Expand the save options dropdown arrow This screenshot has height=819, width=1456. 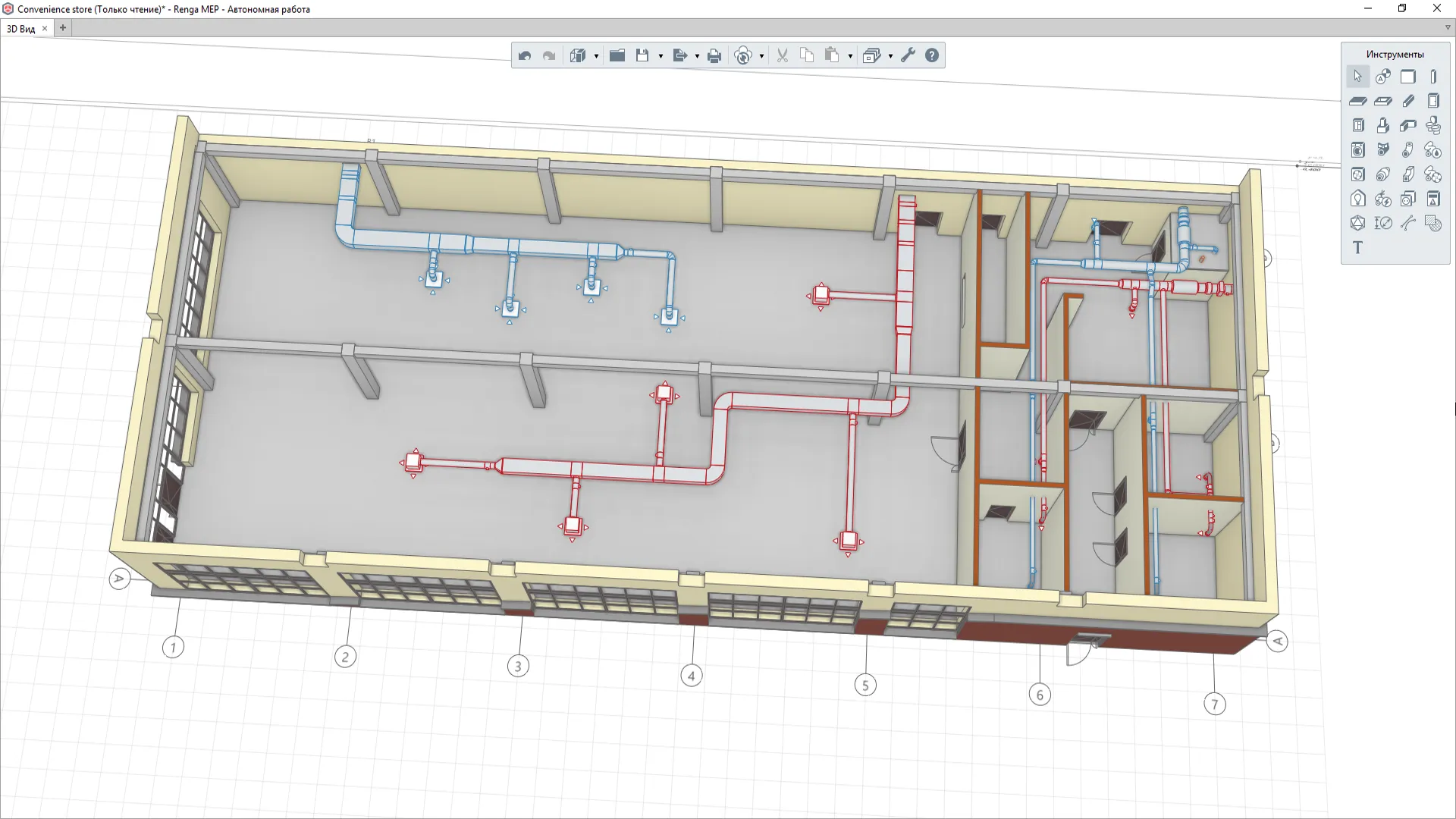coord(661,56)
